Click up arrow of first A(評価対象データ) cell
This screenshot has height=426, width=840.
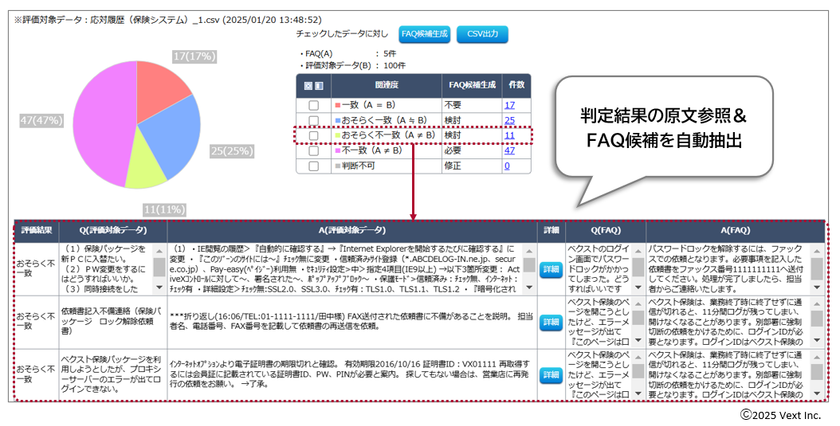point(529,251)
